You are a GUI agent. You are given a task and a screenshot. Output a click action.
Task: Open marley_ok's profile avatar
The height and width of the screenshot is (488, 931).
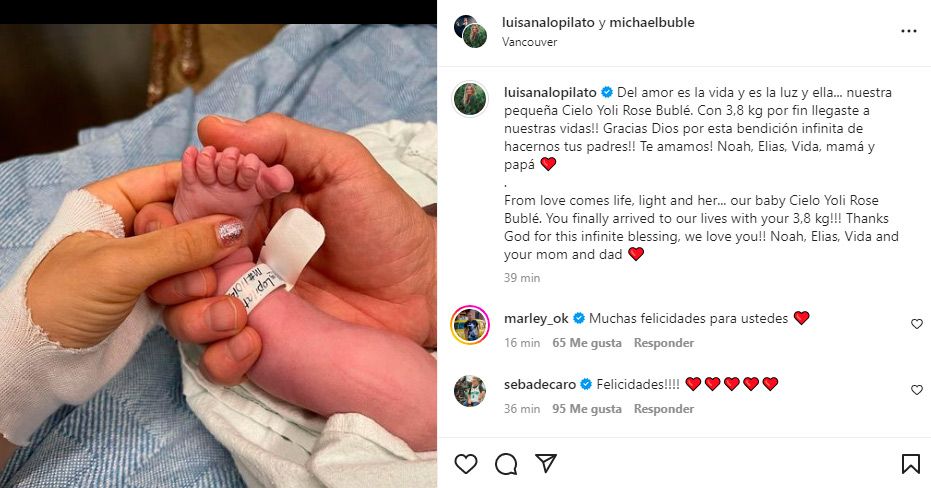(470, 325)
